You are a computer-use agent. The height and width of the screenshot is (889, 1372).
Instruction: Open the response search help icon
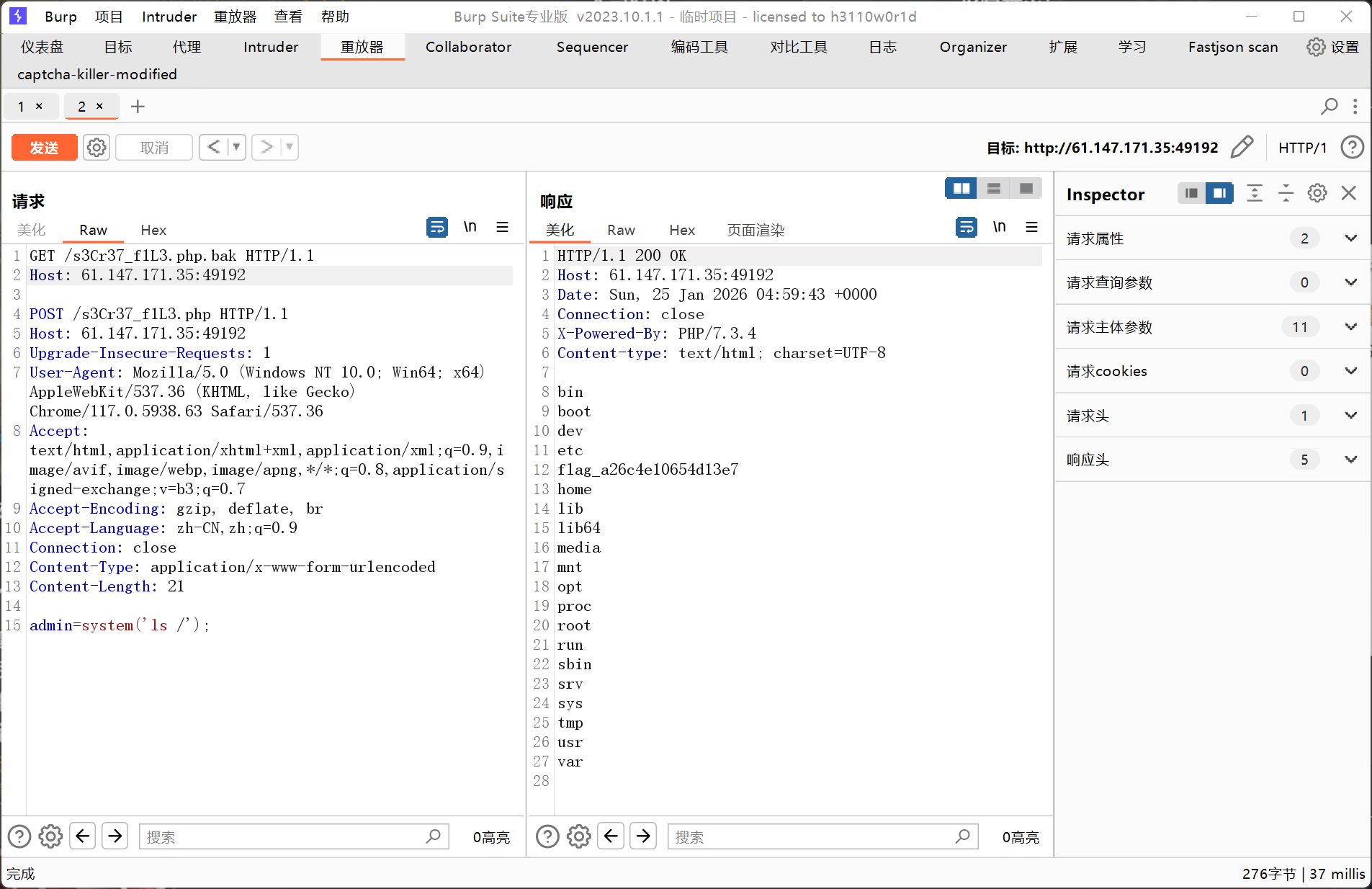[547, 836]
